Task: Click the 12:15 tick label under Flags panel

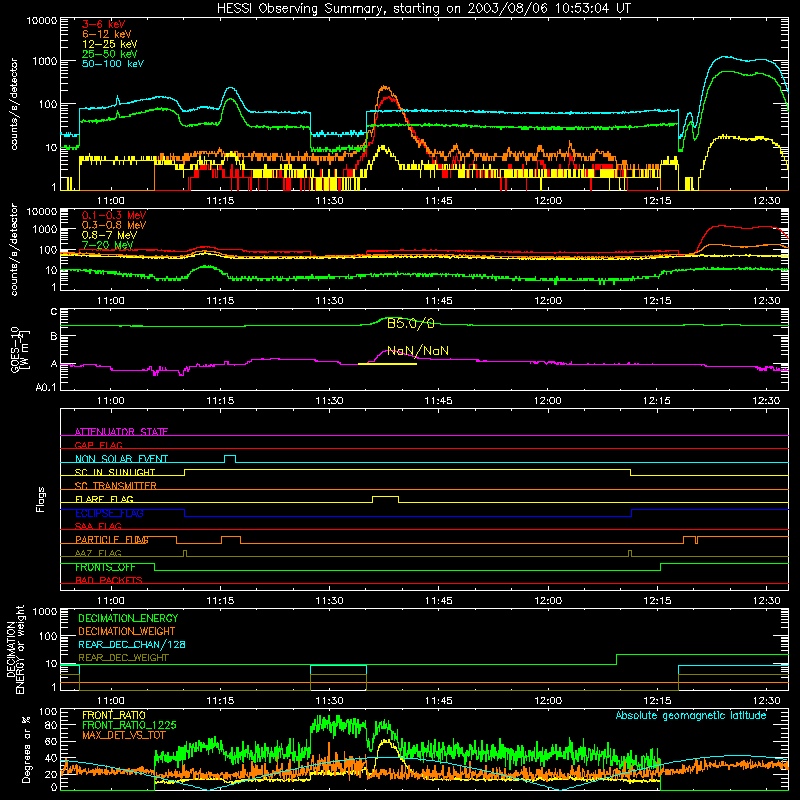Action: [657, 601]
